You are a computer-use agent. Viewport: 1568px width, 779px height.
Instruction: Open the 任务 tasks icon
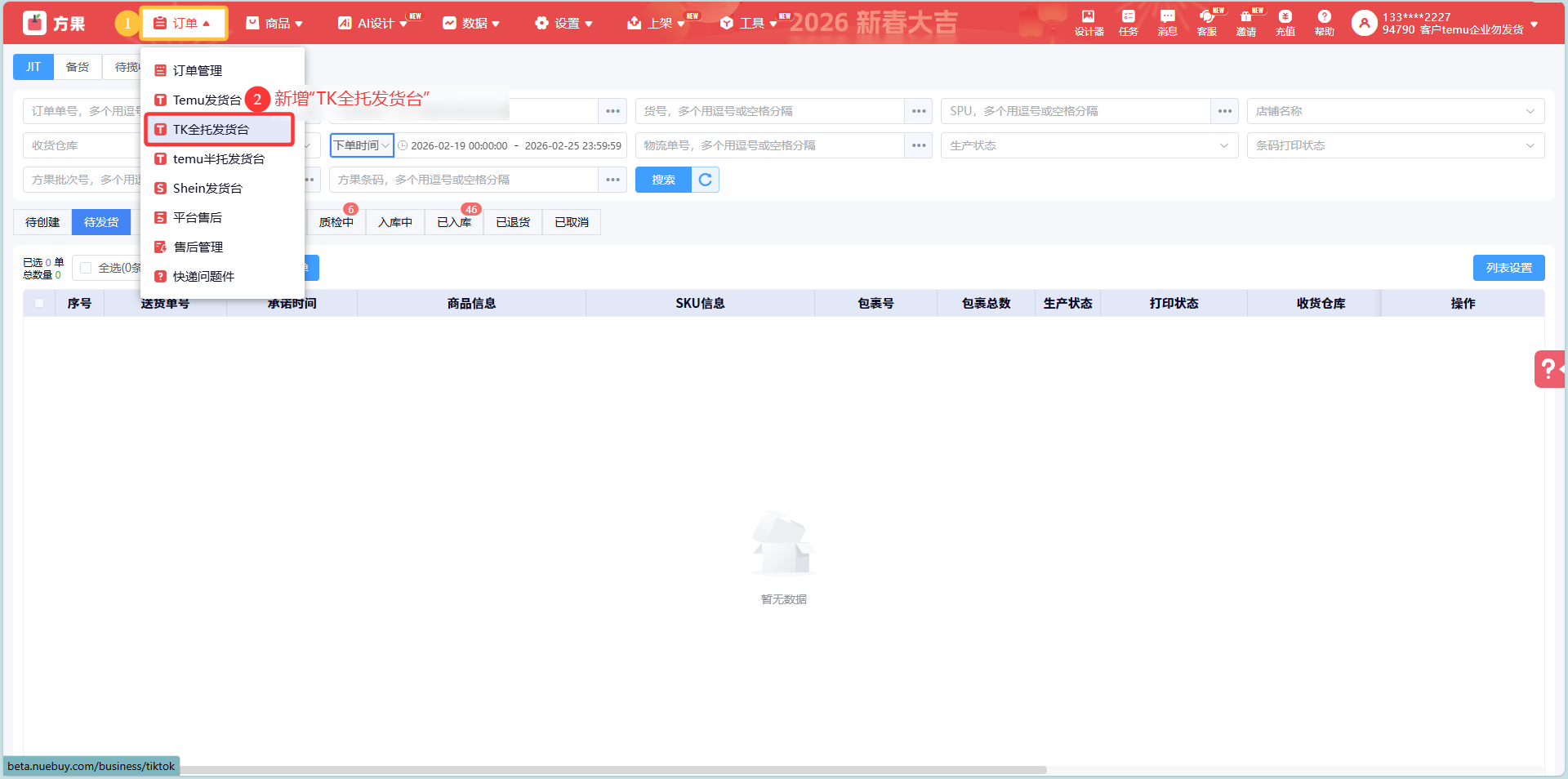coord(1128,23)
